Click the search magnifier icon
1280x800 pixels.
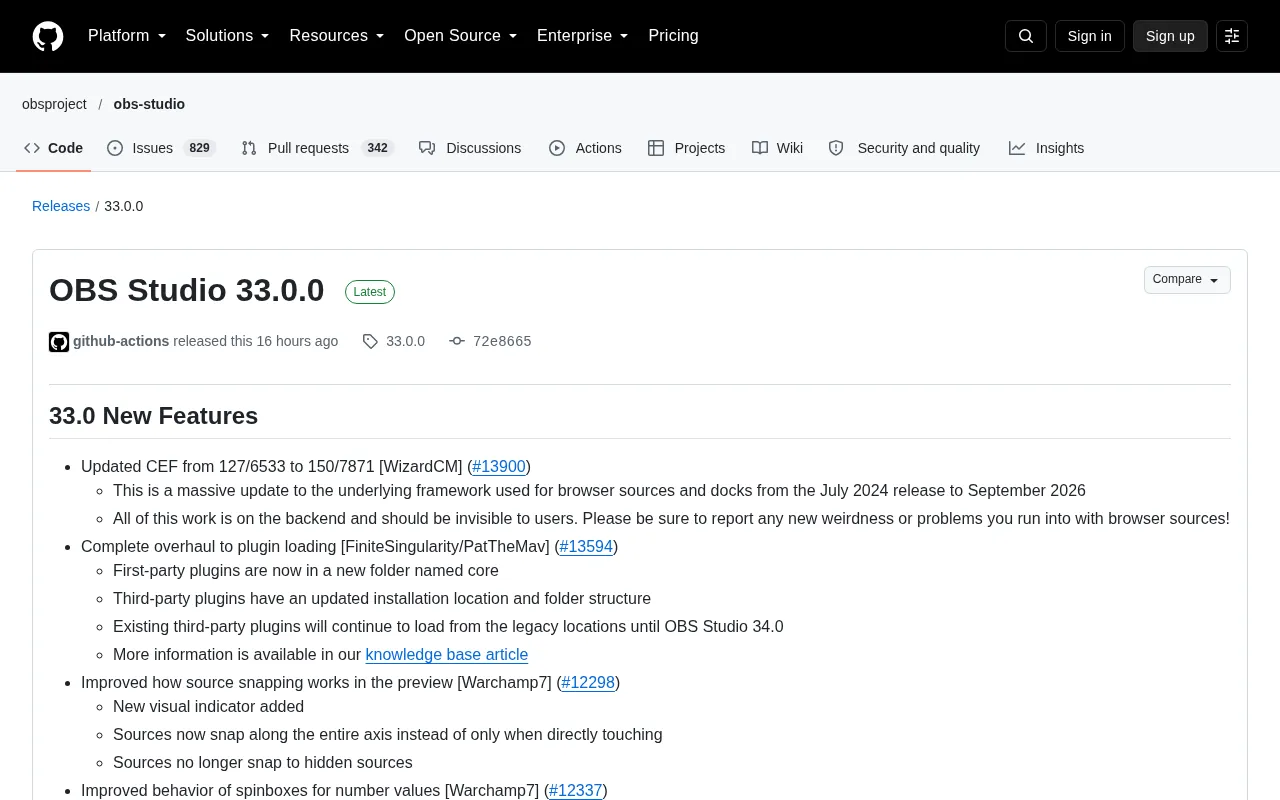pyautogui.click(x=1026, y=36)
